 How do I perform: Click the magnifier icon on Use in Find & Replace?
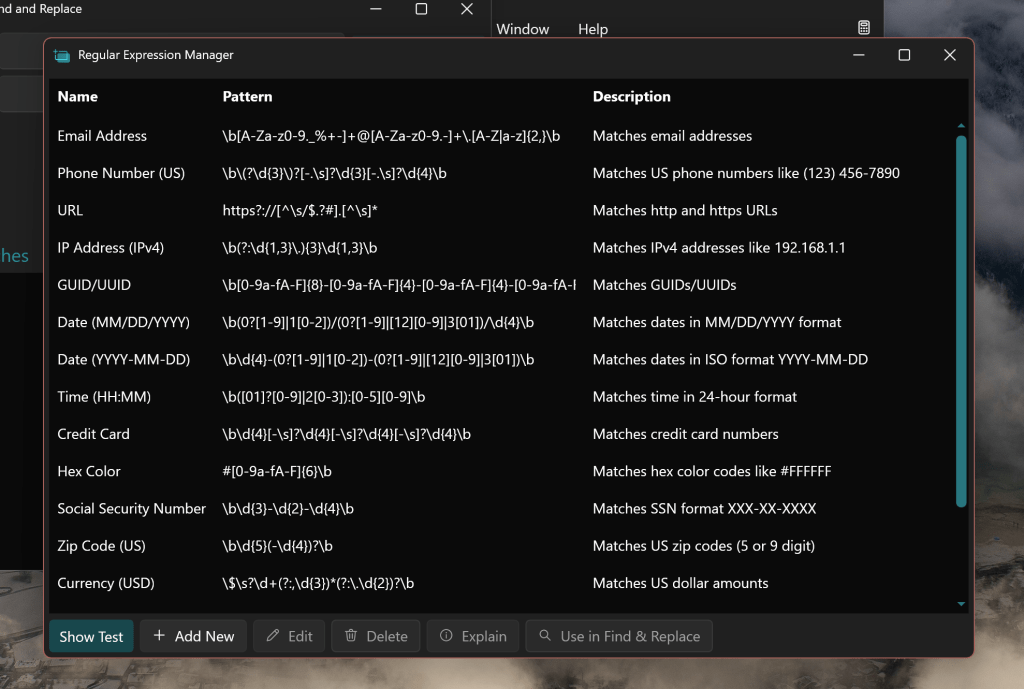click(x=545, y=636)
